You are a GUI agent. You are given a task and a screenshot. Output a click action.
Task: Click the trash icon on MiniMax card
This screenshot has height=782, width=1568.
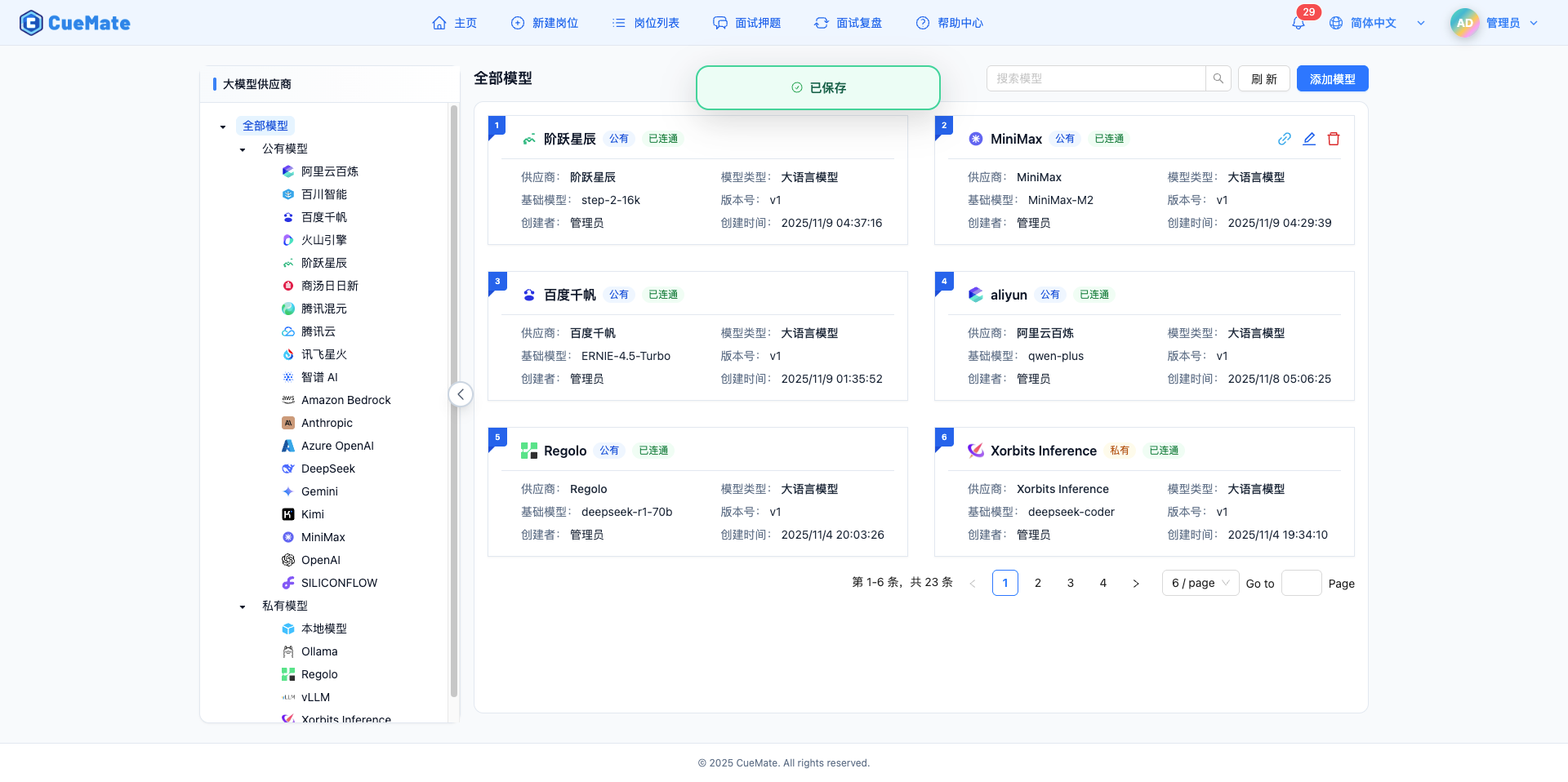click(x=1334, y=139)
